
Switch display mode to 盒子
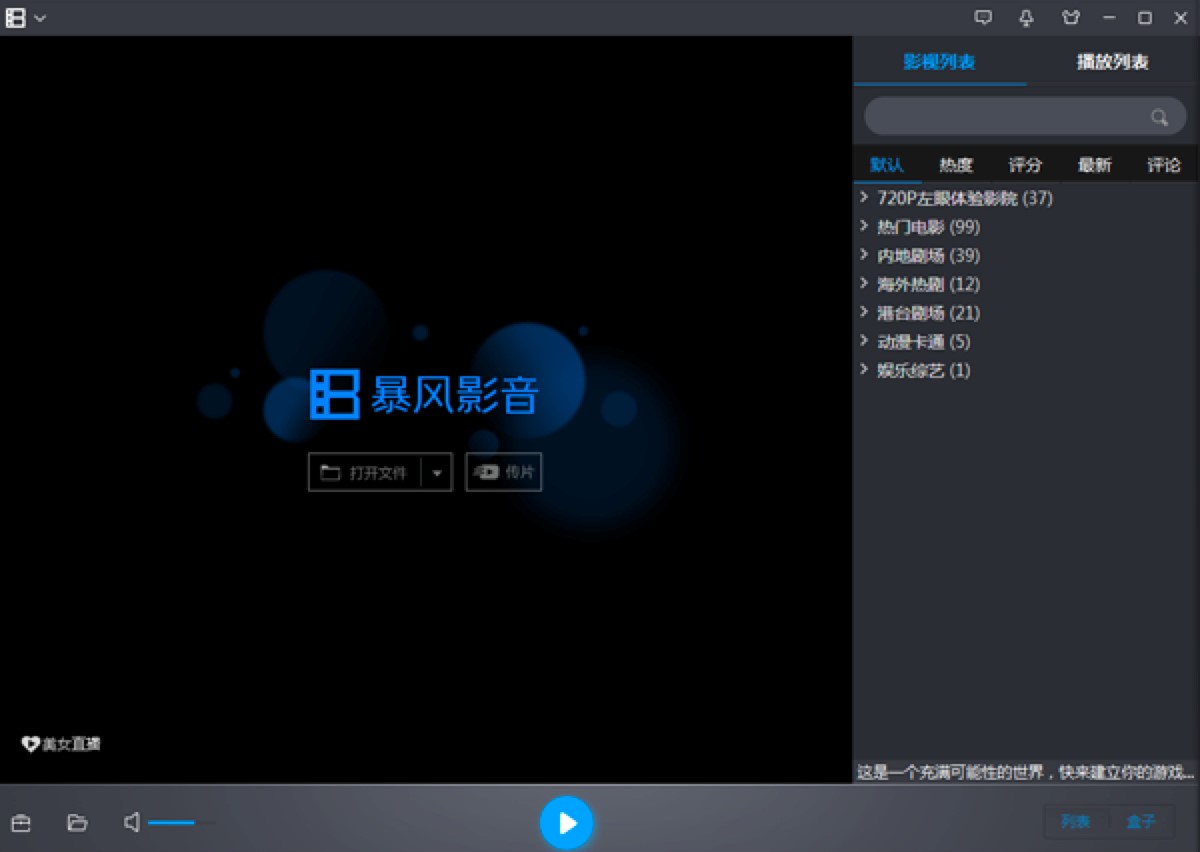point(1143,821)
